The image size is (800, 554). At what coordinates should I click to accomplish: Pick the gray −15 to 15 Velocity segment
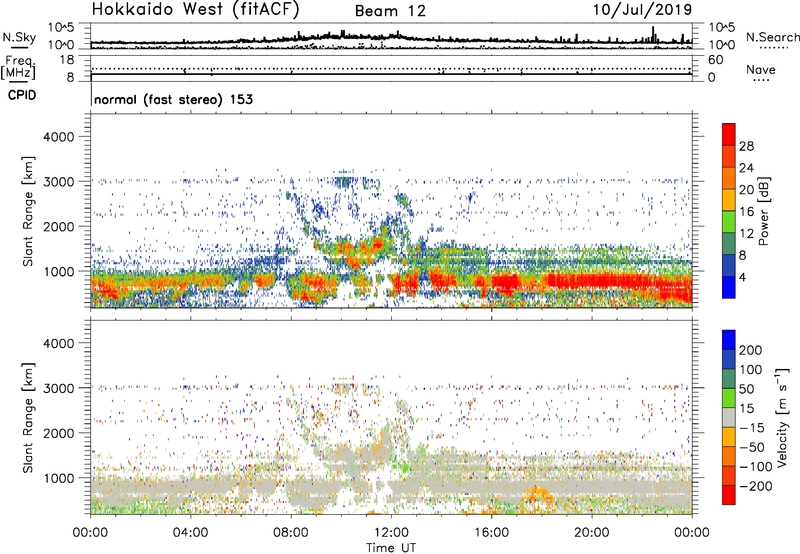click(729, 417)
